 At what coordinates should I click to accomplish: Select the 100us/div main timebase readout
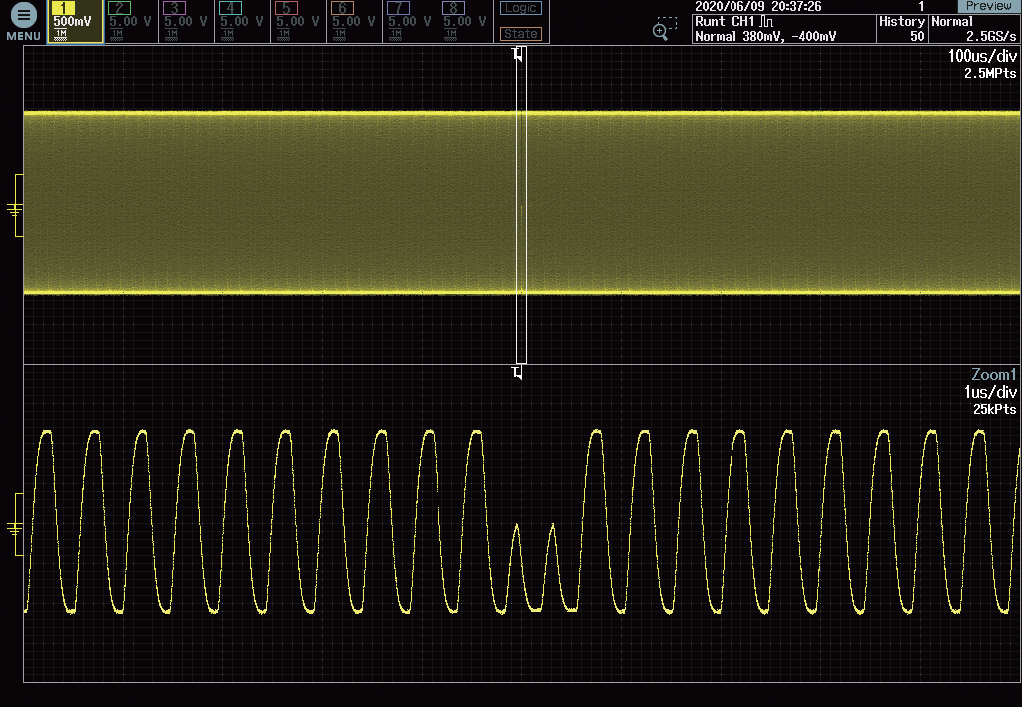pos(982,56)
